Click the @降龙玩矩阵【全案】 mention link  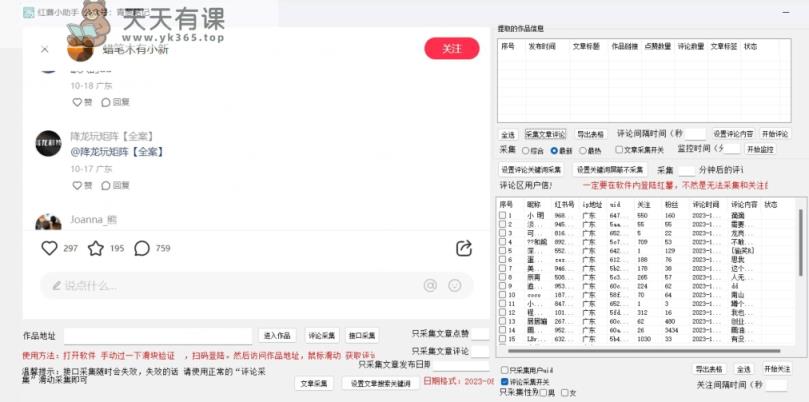[117, 152]
